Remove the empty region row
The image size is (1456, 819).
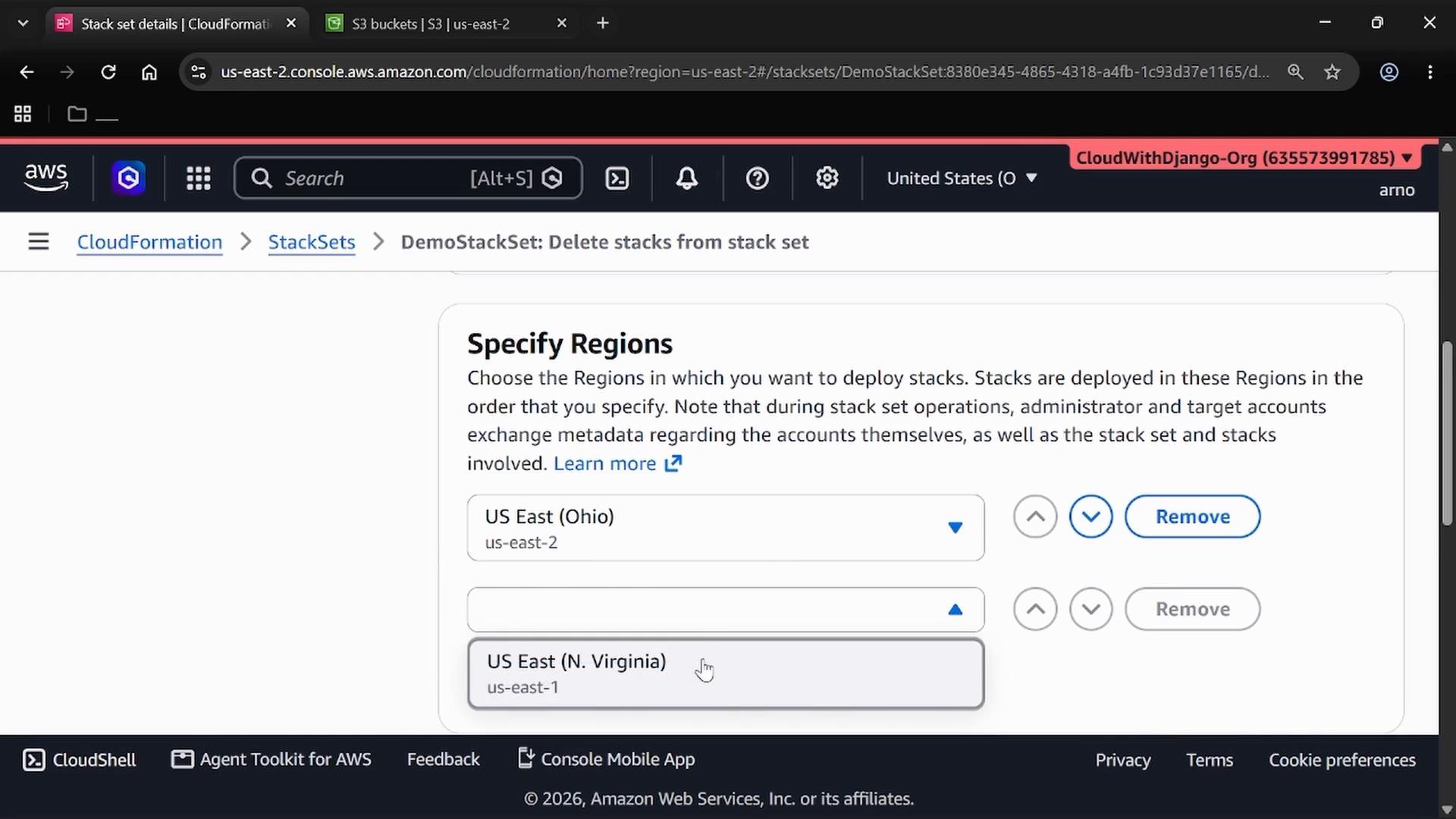[1192, 609]
